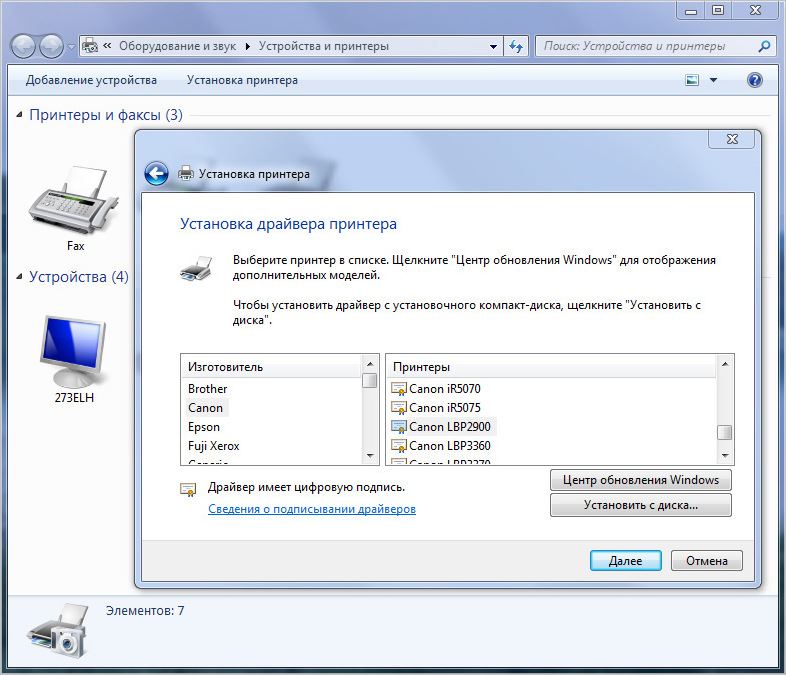Screen dimensions: 786x675
Task: Open the address bar history dropdown
Action: (494, 46)
